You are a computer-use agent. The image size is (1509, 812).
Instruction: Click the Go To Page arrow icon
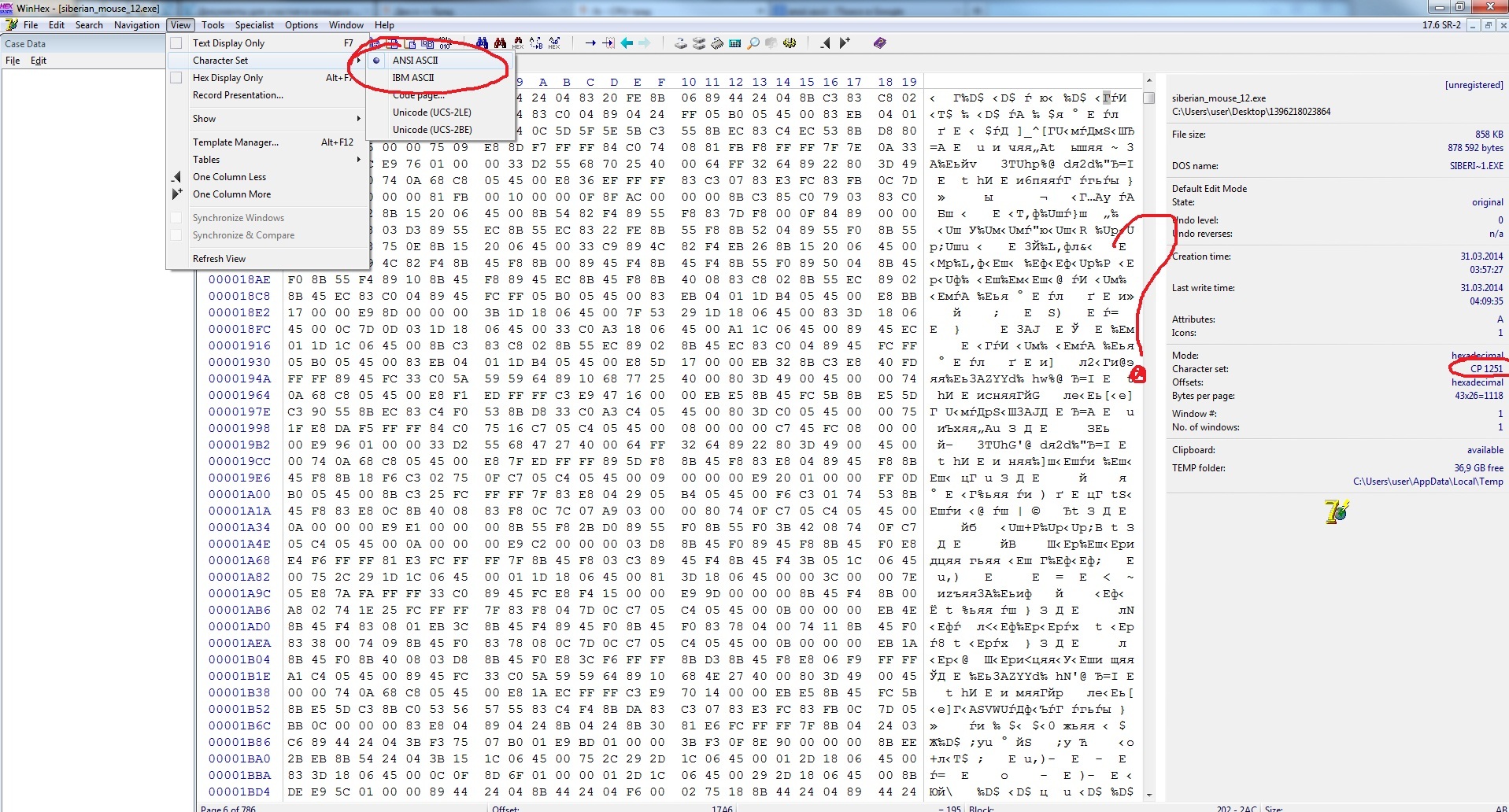608,43
